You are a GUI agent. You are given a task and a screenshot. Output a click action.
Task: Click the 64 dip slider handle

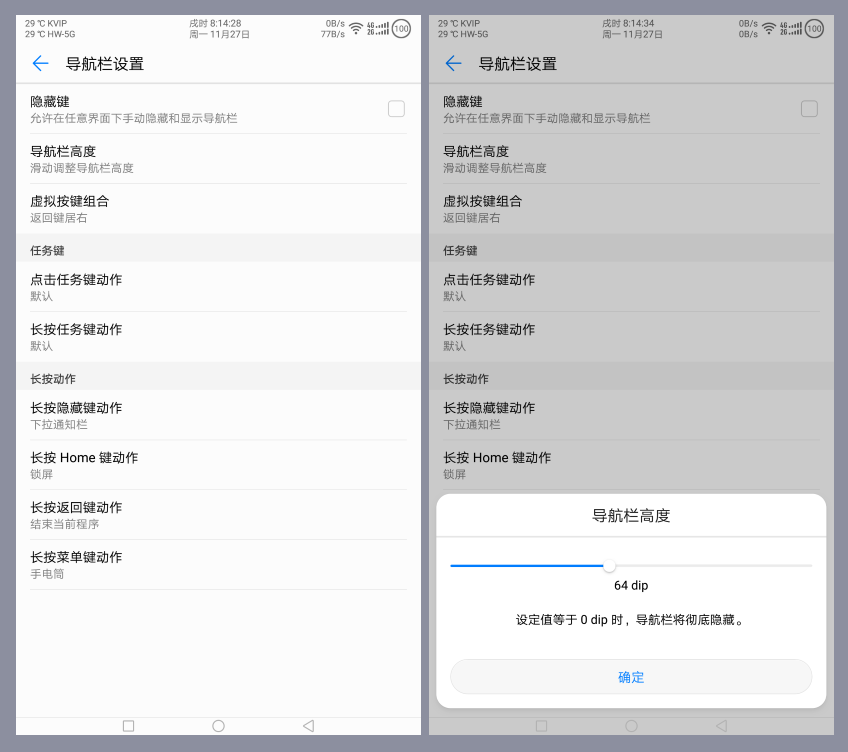[x=609, y=566]
